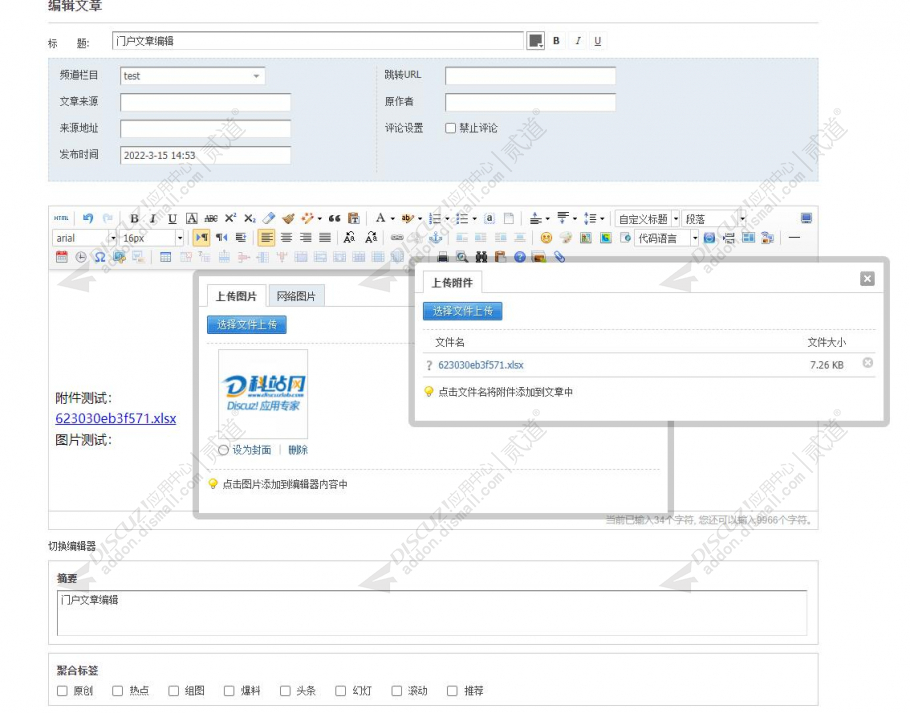
Task: Check the 禁止评论 checkbox
Action: [x=450, y=128]
